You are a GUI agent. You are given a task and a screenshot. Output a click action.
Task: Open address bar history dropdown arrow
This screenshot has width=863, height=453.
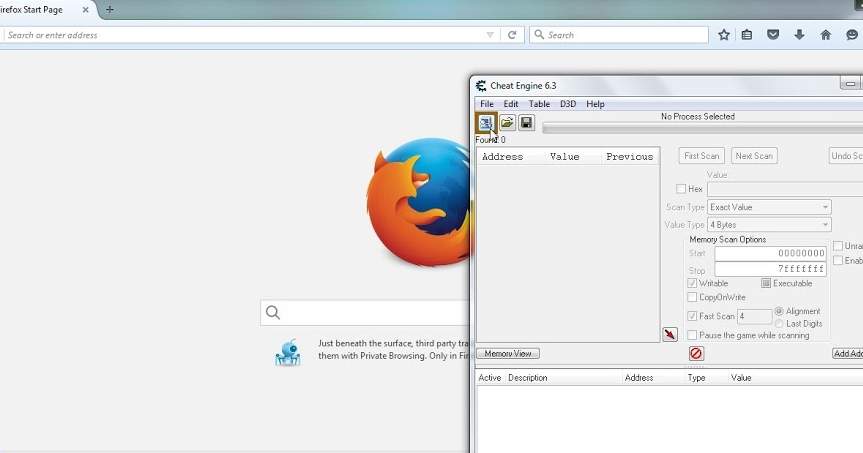click(490, 35)
